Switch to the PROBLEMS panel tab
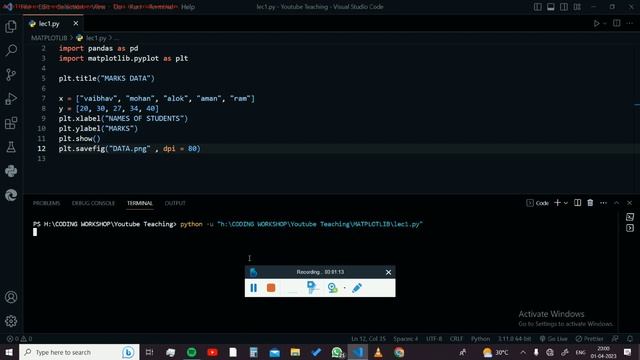Image resolution: width=640 pixels, height=360 pixels. pyautogui.click(x=46, y=203)
